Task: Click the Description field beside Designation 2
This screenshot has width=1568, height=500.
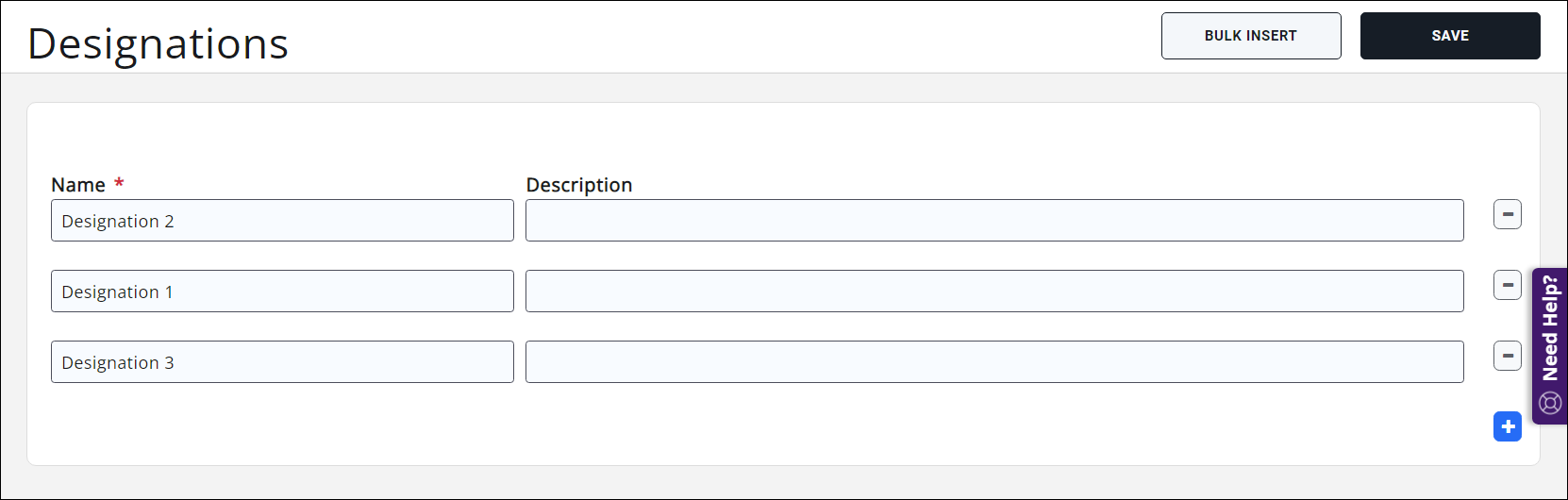Action: pos(993,221)
